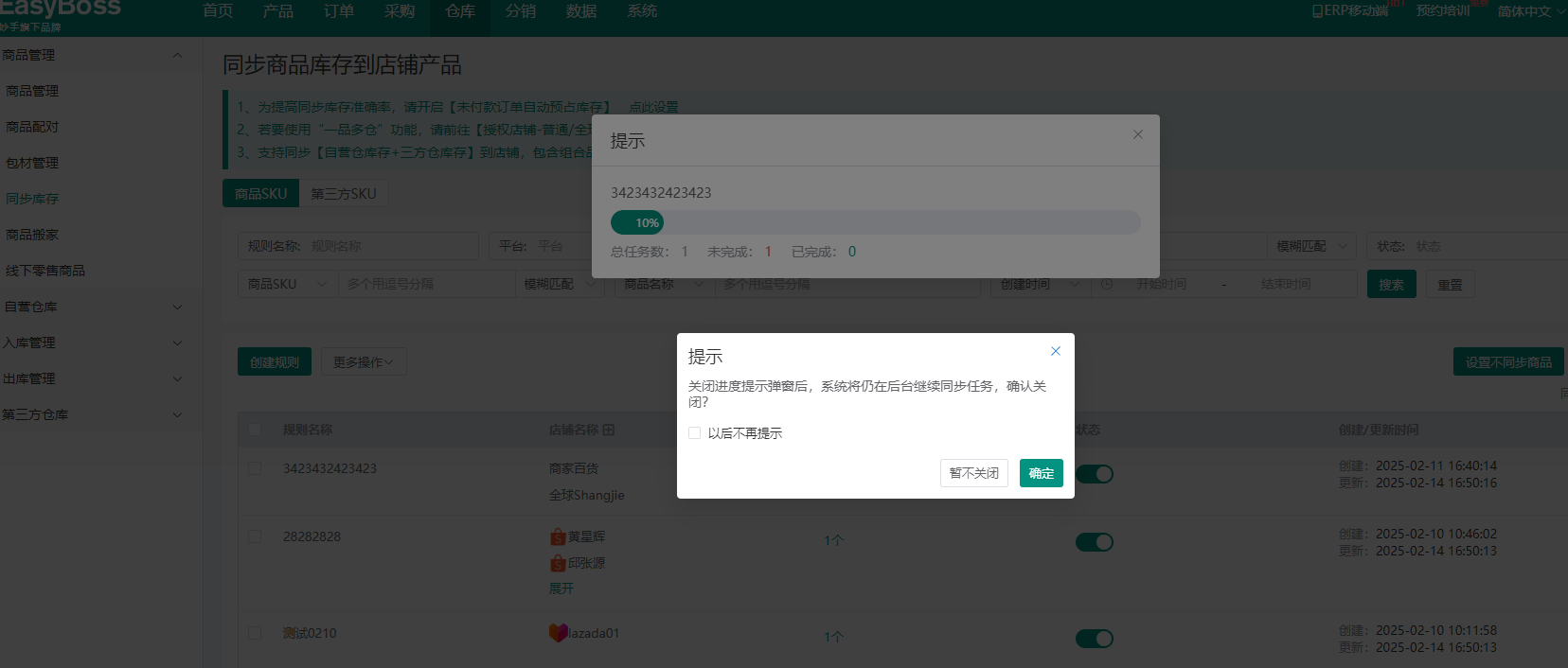
Task: Open the 简体中文 language dropdown
Action: [1531, 11]
